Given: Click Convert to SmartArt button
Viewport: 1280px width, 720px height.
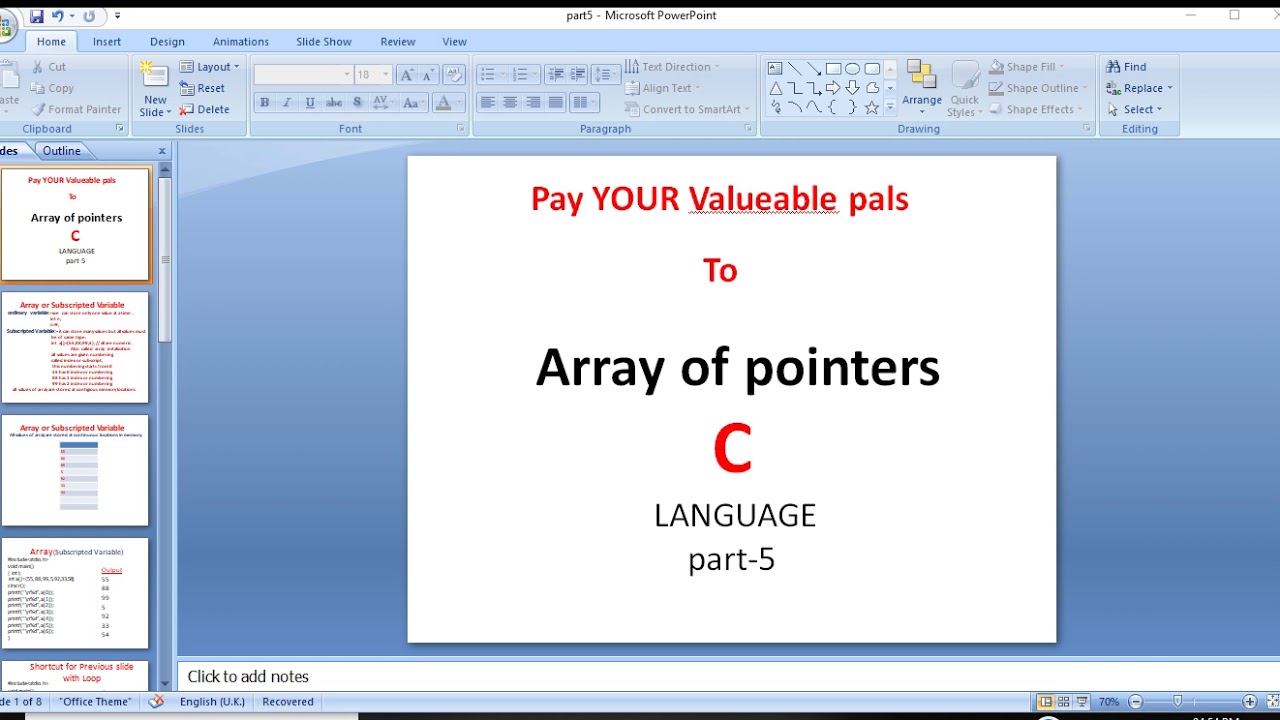Looking at the screenshot, I should (688, 110).
